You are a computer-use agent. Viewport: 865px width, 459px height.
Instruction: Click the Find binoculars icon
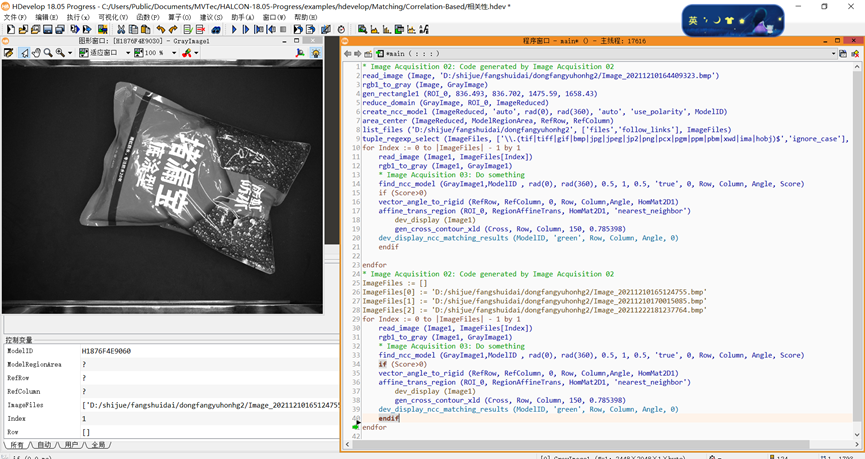coord(216,29)
